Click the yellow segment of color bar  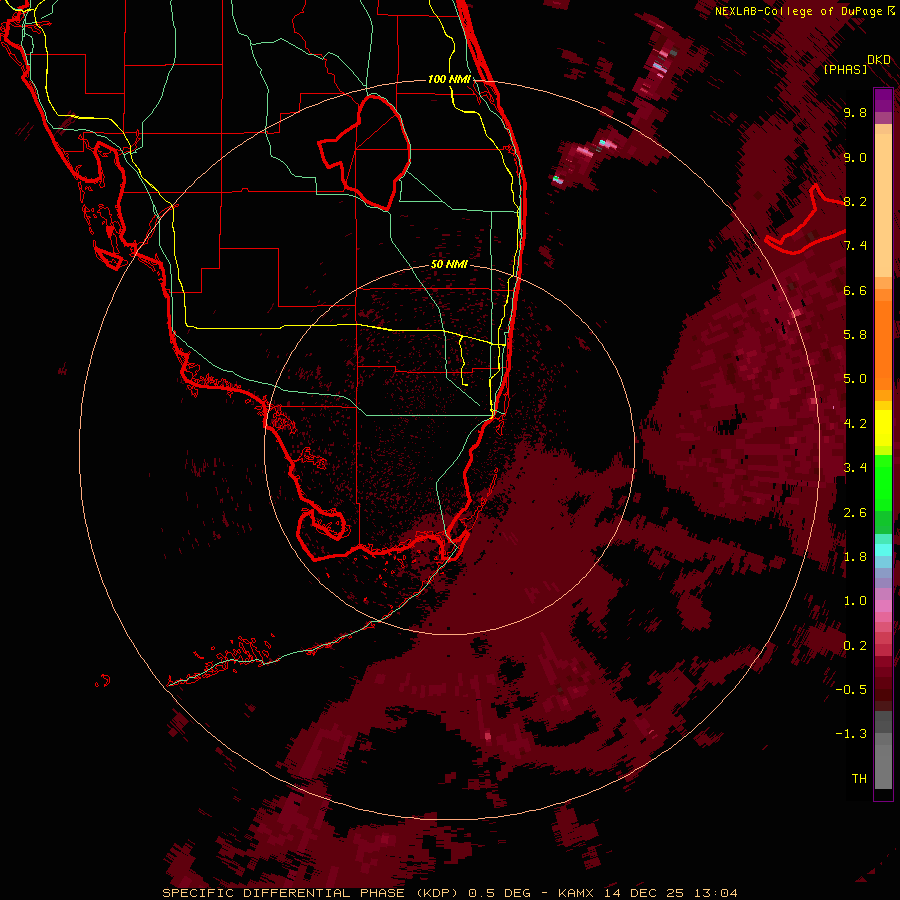(883, 428)
